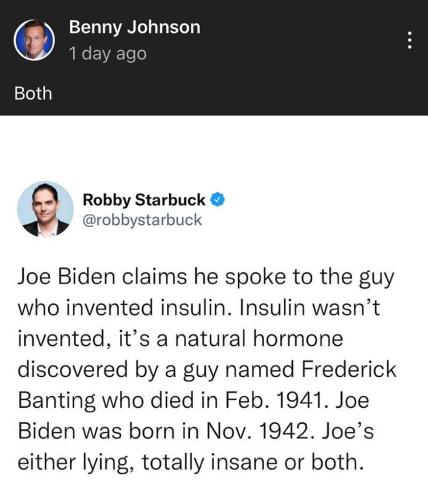Click the word "discovered" in the tweet
Image resolution: width=428 pixels, height=500 pixels.
(x=73, y=369)
